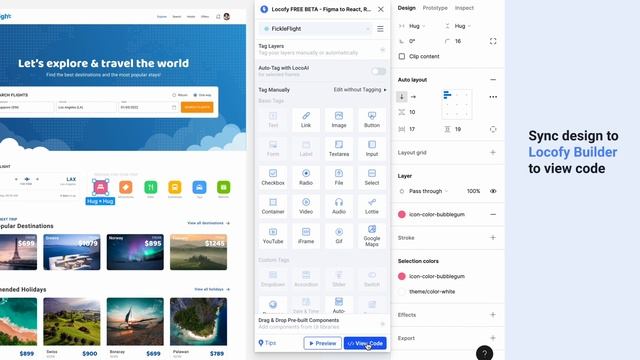Image resolution: width=640 pixels, height=360 pixels.
Task: Remove auto layout with minus button
Action: click(x=493, y=80)
